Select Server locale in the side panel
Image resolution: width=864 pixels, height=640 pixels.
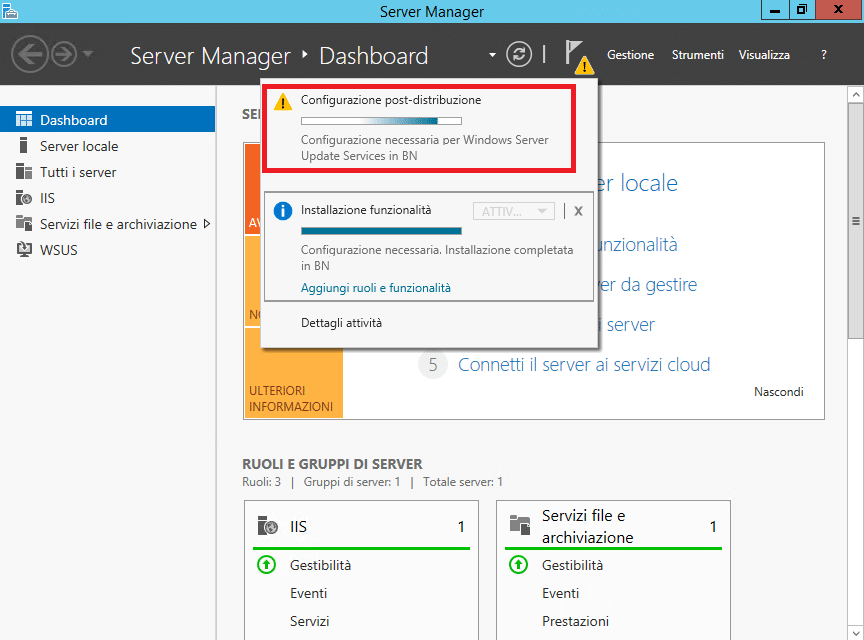[x=107, y=146]
